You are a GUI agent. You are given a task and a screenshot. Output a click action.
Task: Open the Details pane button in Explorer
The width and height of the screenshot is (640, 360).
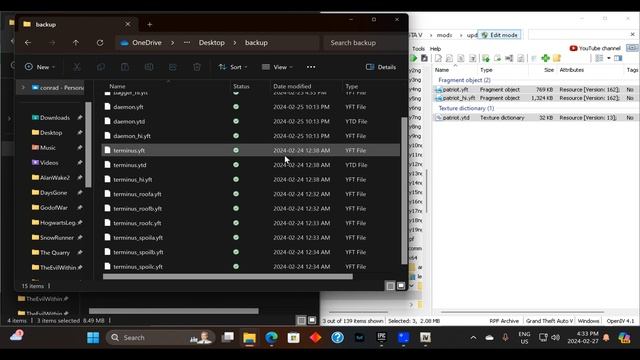[381, 67]
